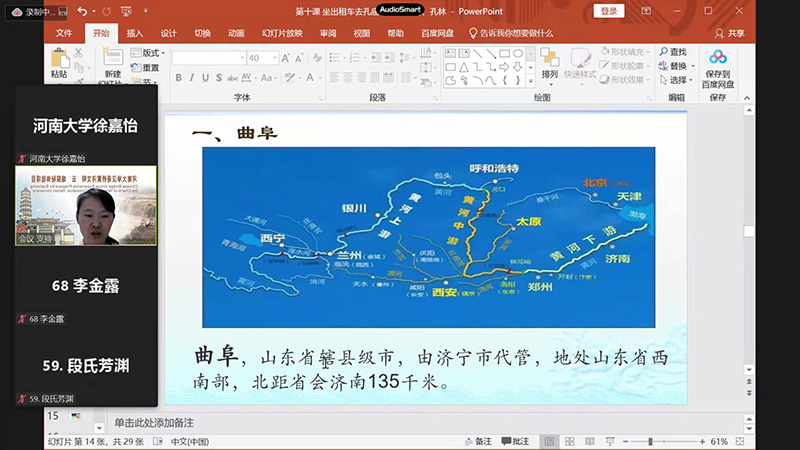The height and width of the screenshot is (450, 800).
Task: Click the Share (共享) button
Action: point(730,32)
